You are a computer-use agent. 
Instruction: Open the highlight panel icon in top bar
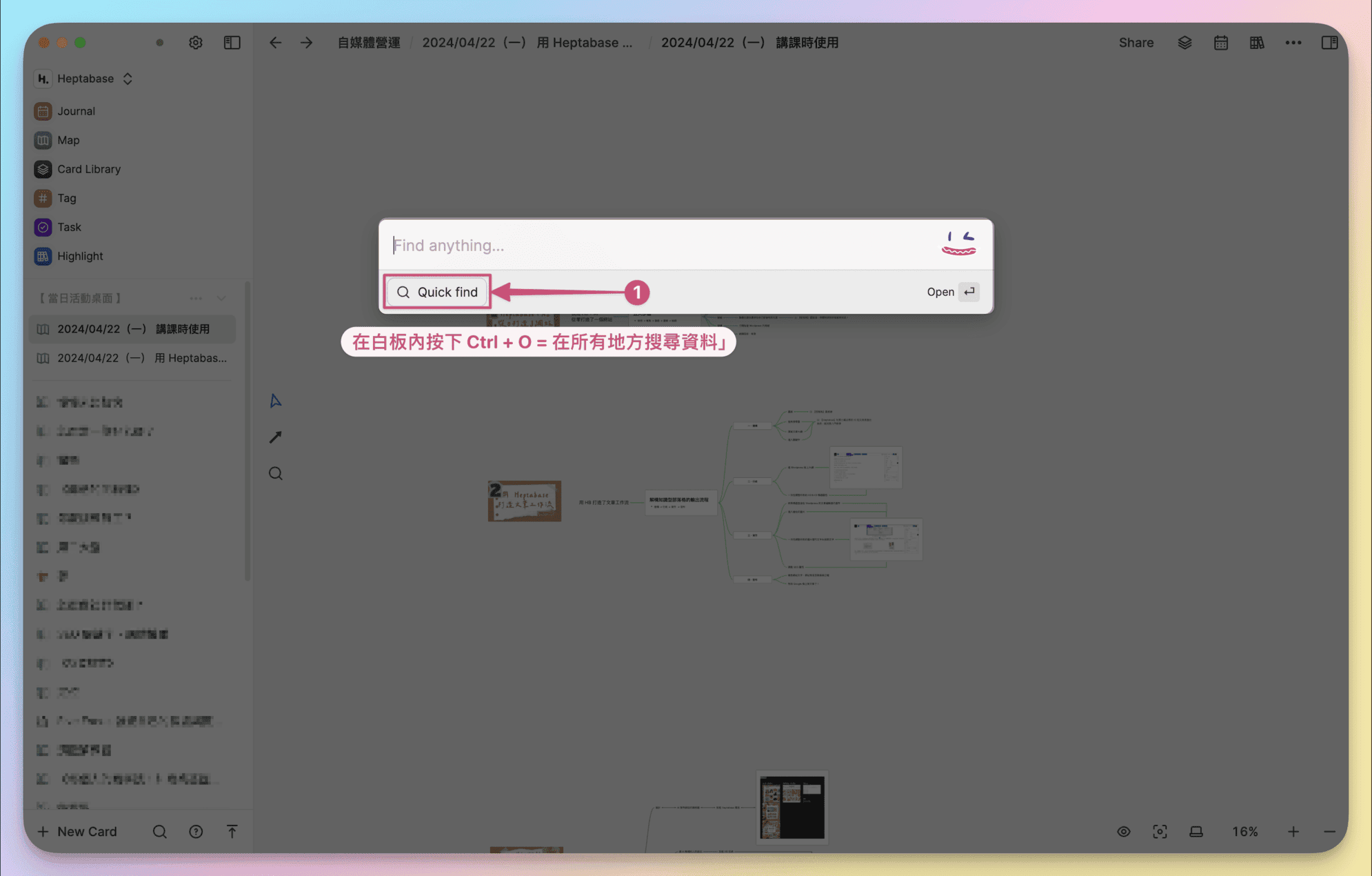click(1257, 43)
